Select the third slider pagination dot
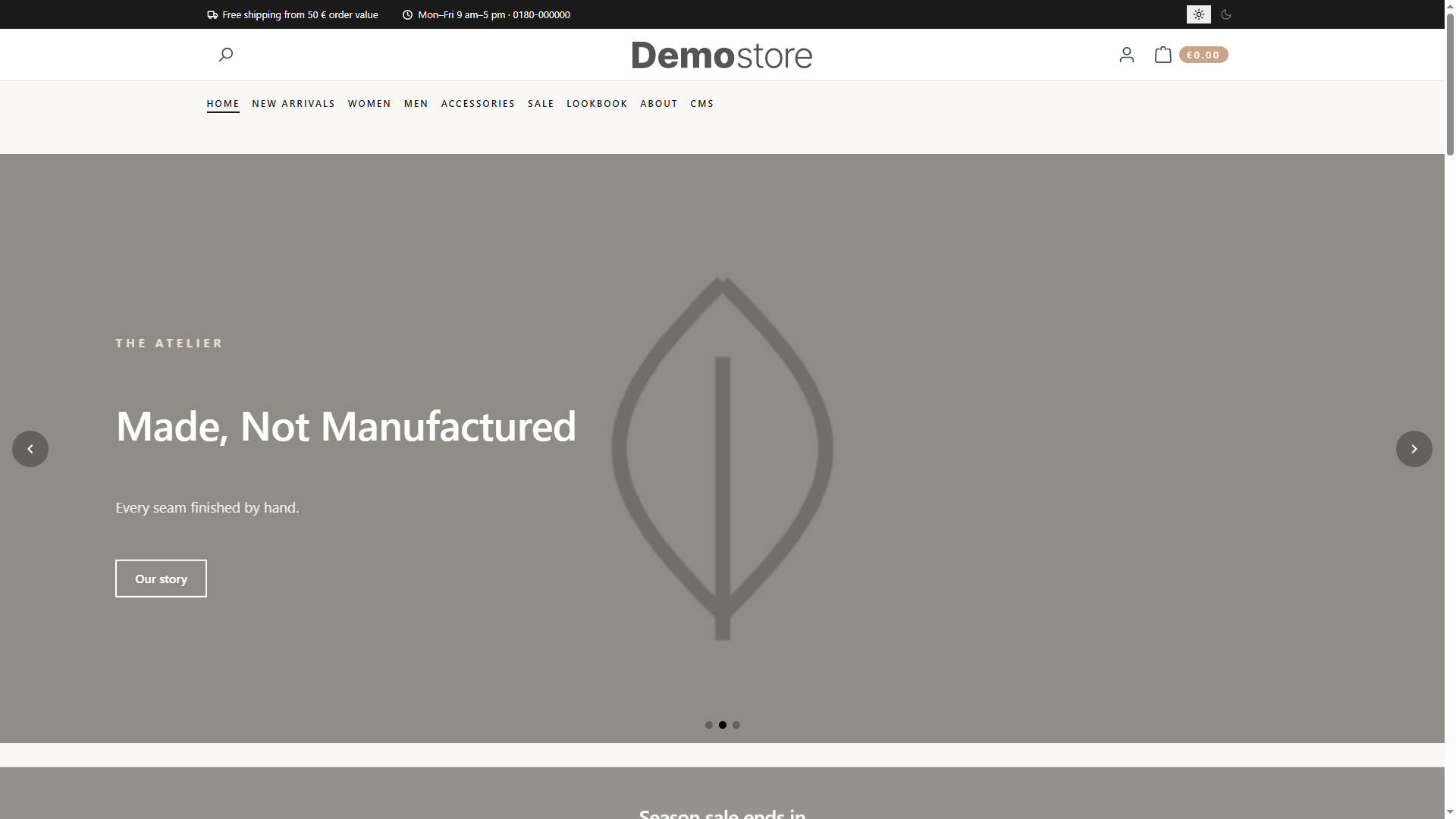Image resolution: width=1456 pixels, height=819 pixels. tap(736, 725)
